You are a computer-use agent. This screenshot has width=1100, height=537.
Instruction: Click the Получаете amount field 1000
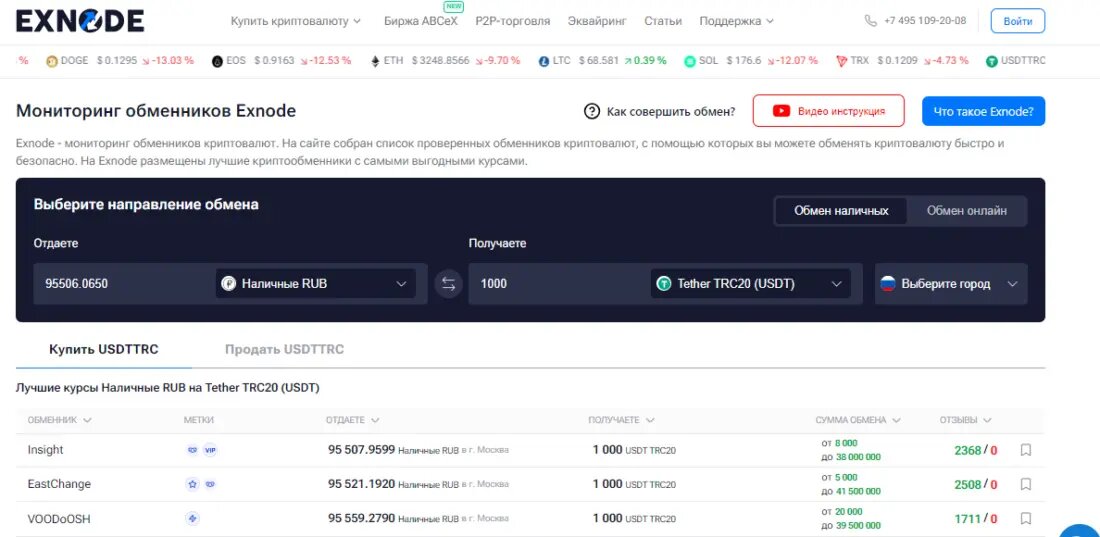(559, 284)
